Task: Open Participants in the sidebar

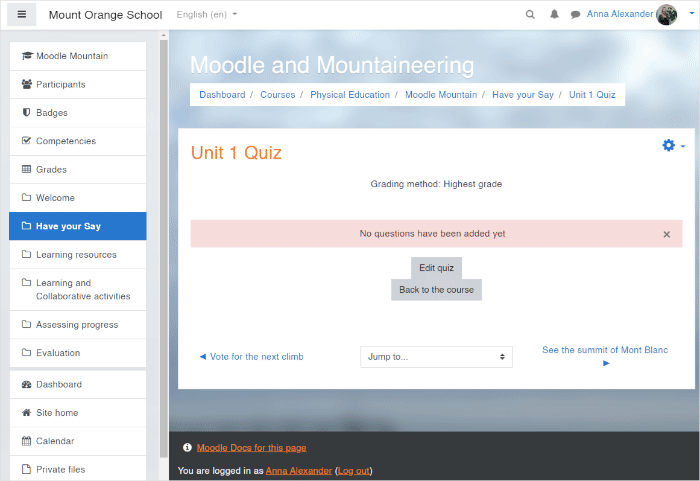Action: (x=78, y=84)
